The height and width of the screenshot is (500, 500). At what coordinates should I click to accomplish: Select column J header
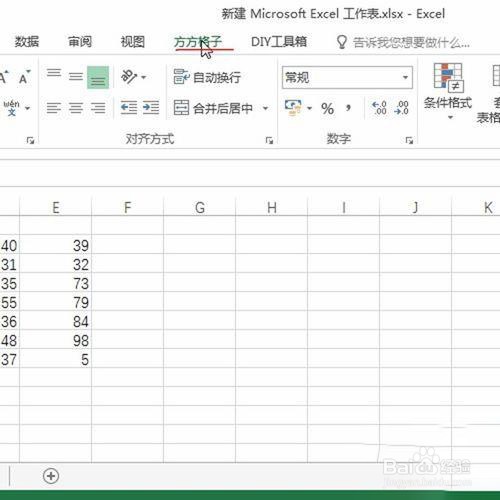click(x=416, y=207)
